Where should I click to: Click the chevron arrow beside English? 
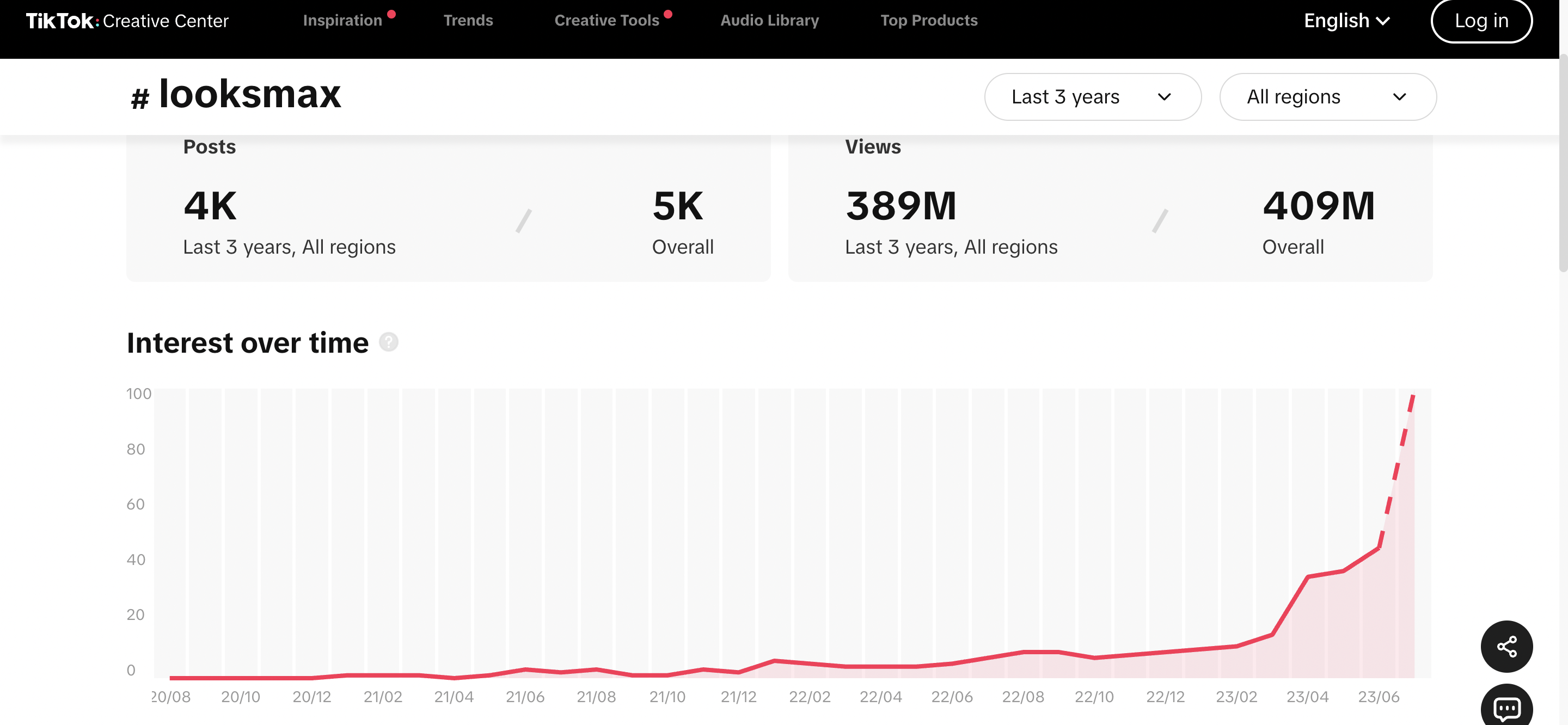point(1383,21)
